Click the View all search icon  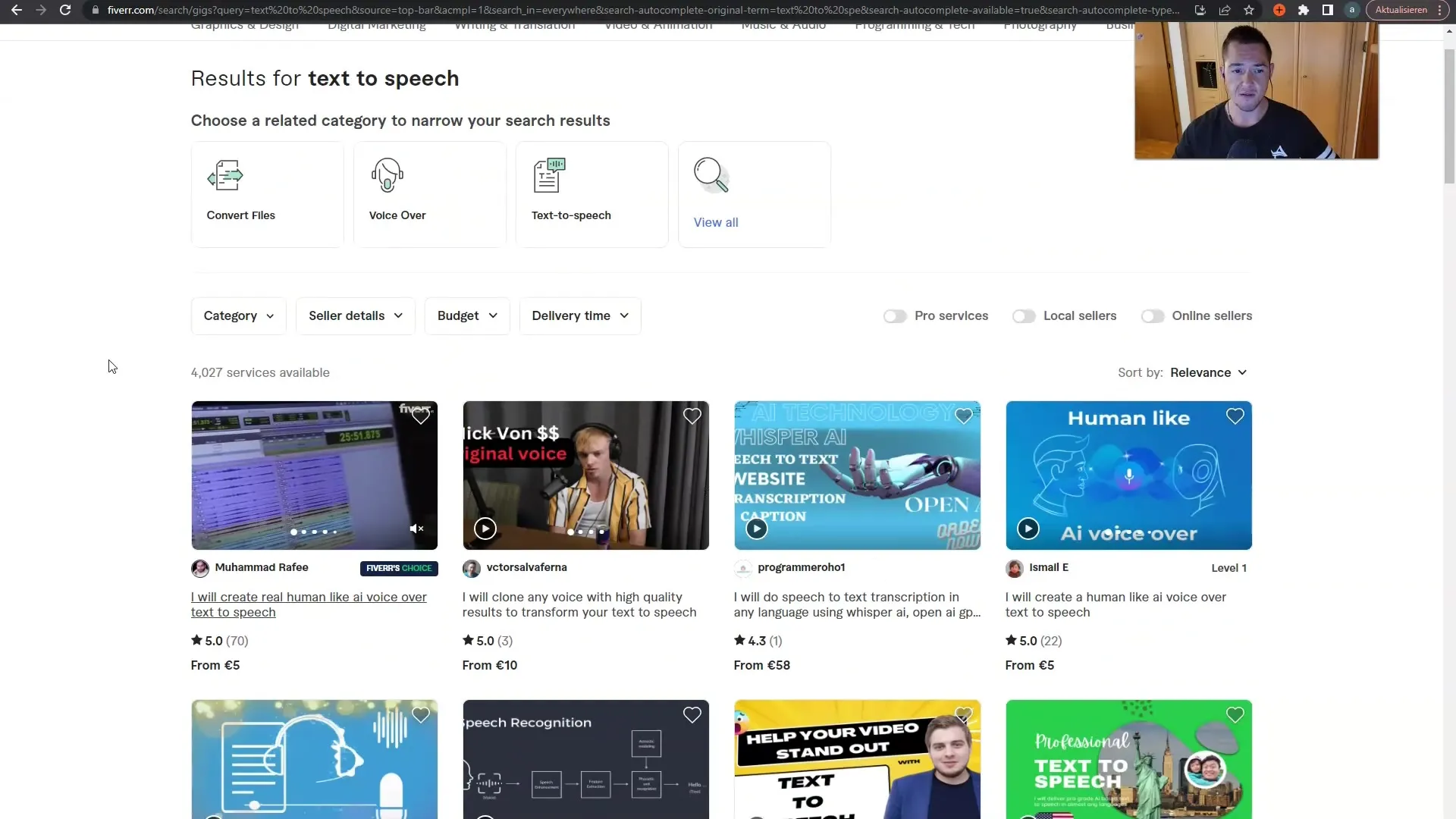(711, 175)
